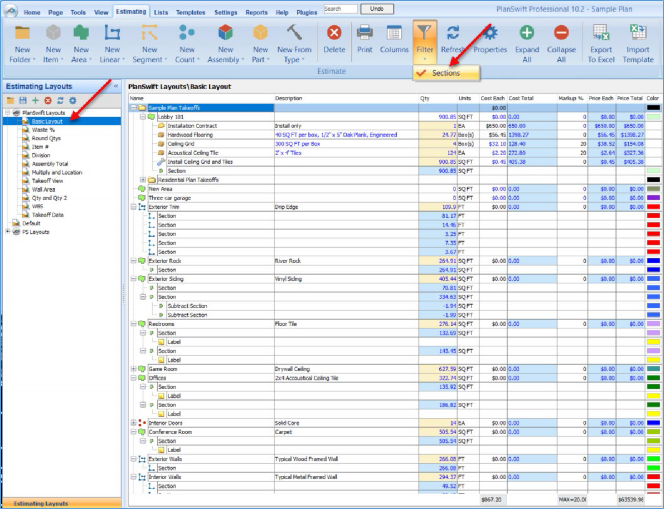Image resolution: width=664 pixels, height=509 pixels.
Task: Open the Page tab
Action: (x=55, y=12)
